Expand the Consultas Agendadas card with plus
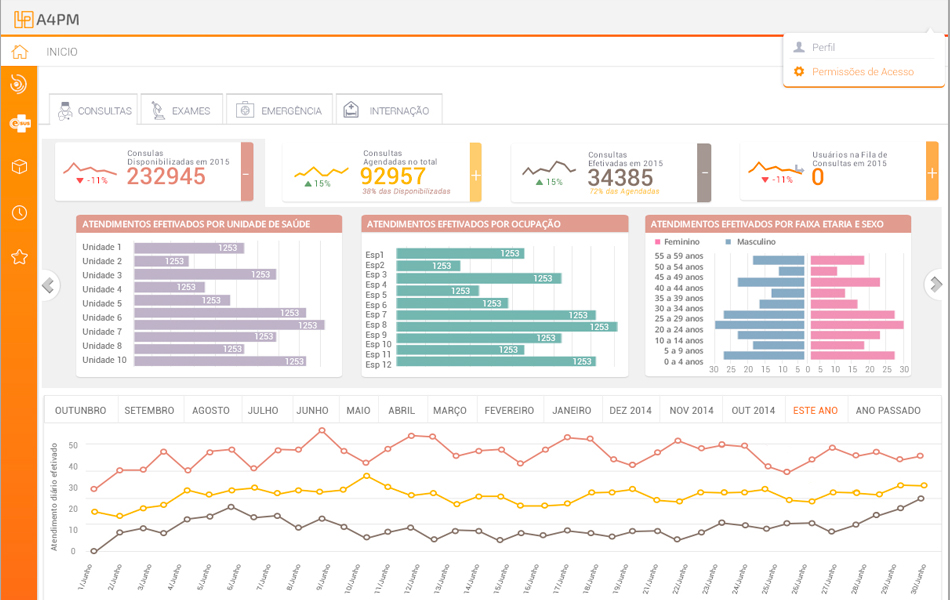Viewport: 950px width, 600px height. coord(475,172)
